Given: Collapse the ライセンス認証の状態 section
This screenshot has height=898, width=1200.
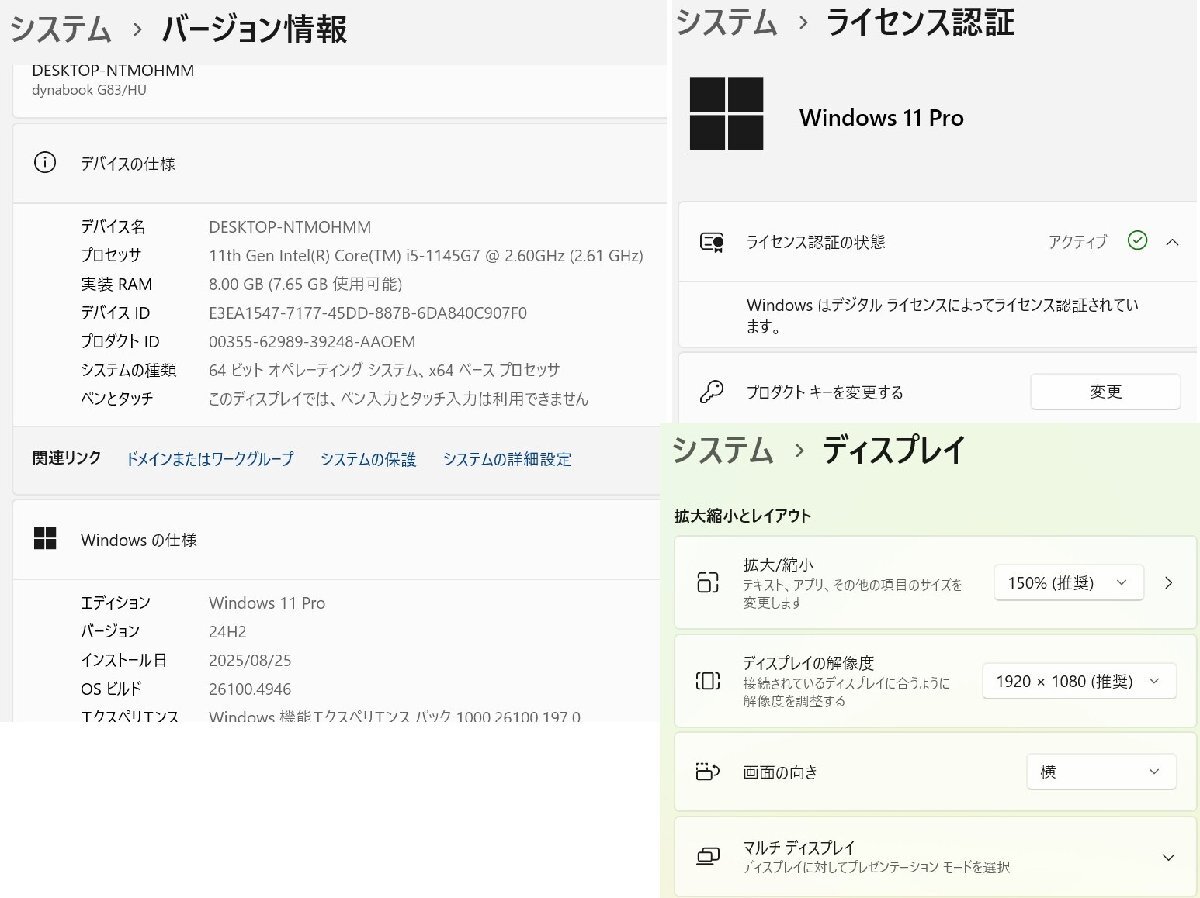Looking at the screenshot, I should pyautogui.click(x=1170, y=241).
